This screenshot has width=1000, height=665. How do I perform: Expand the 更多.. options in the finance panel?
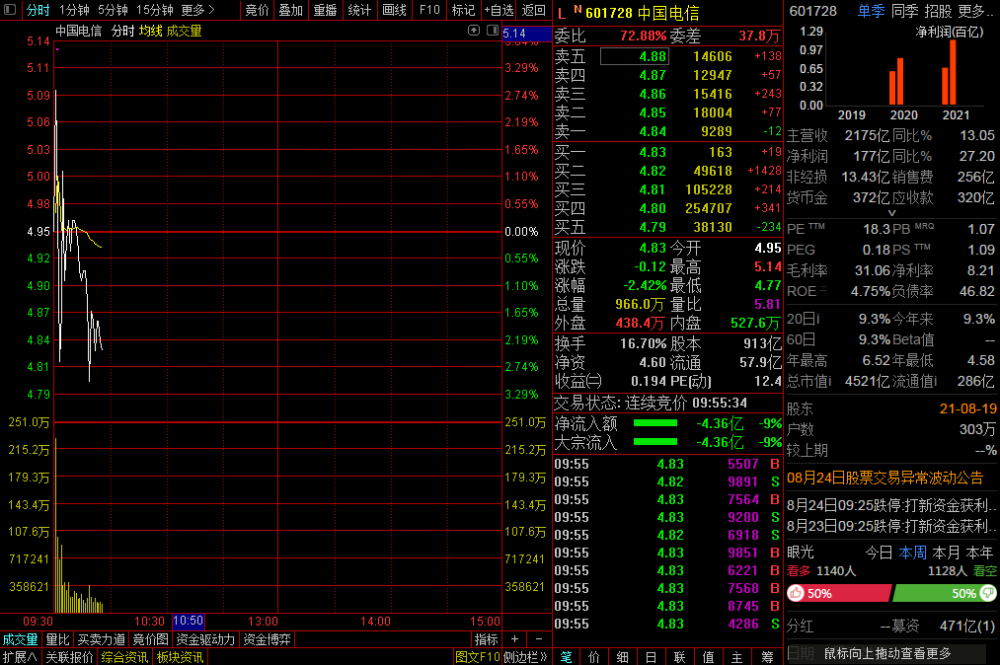point(976,11)
